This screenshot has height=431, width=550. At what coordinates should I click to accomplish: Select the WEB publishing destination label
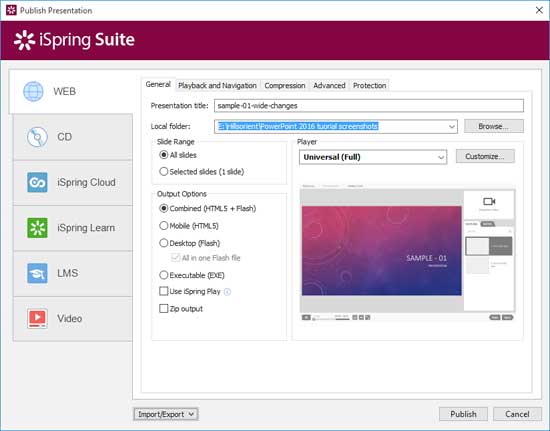(x=65, y=92)
